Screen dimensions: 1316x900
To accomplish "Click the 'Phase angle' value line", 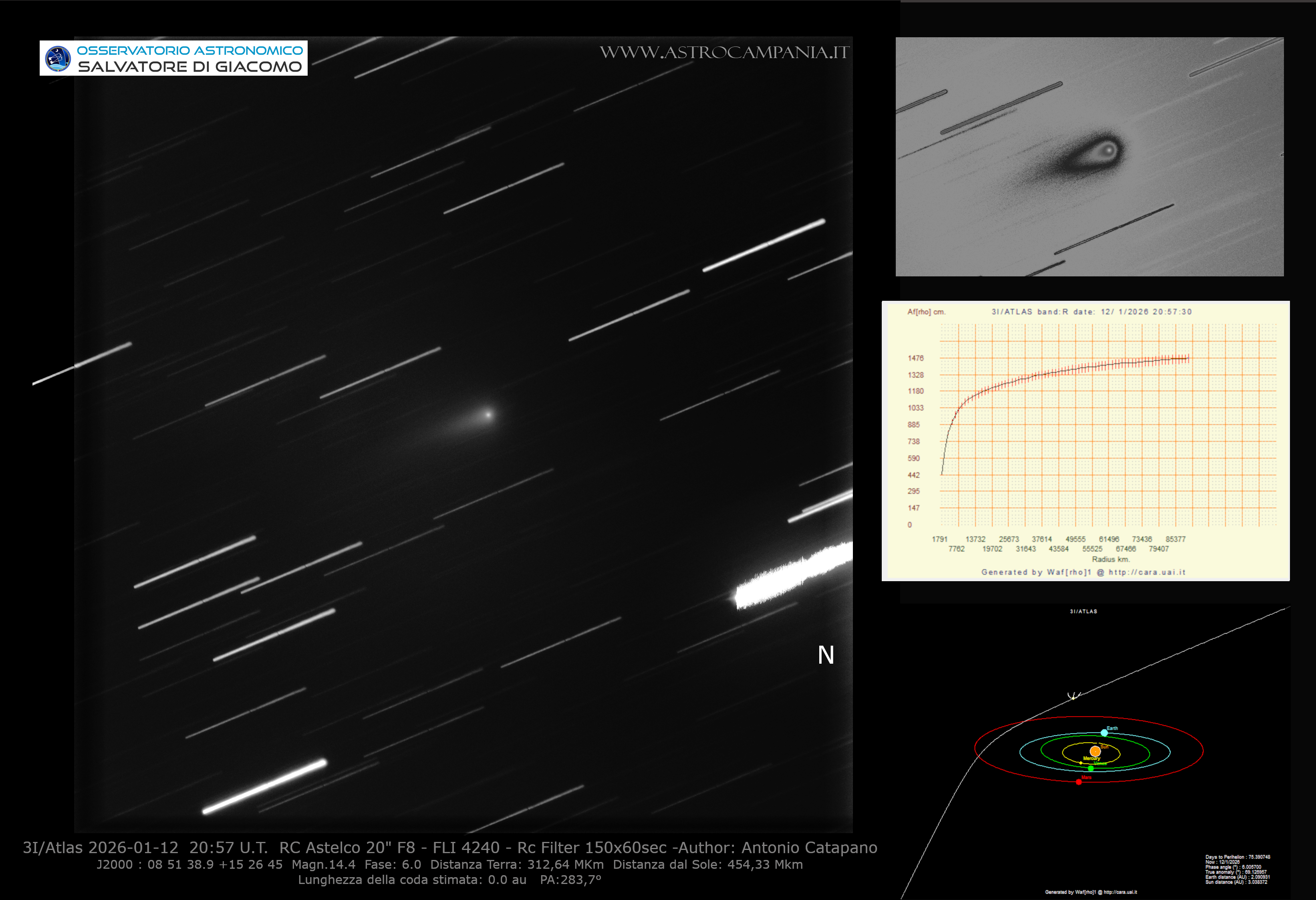I will coord(1234,867).
